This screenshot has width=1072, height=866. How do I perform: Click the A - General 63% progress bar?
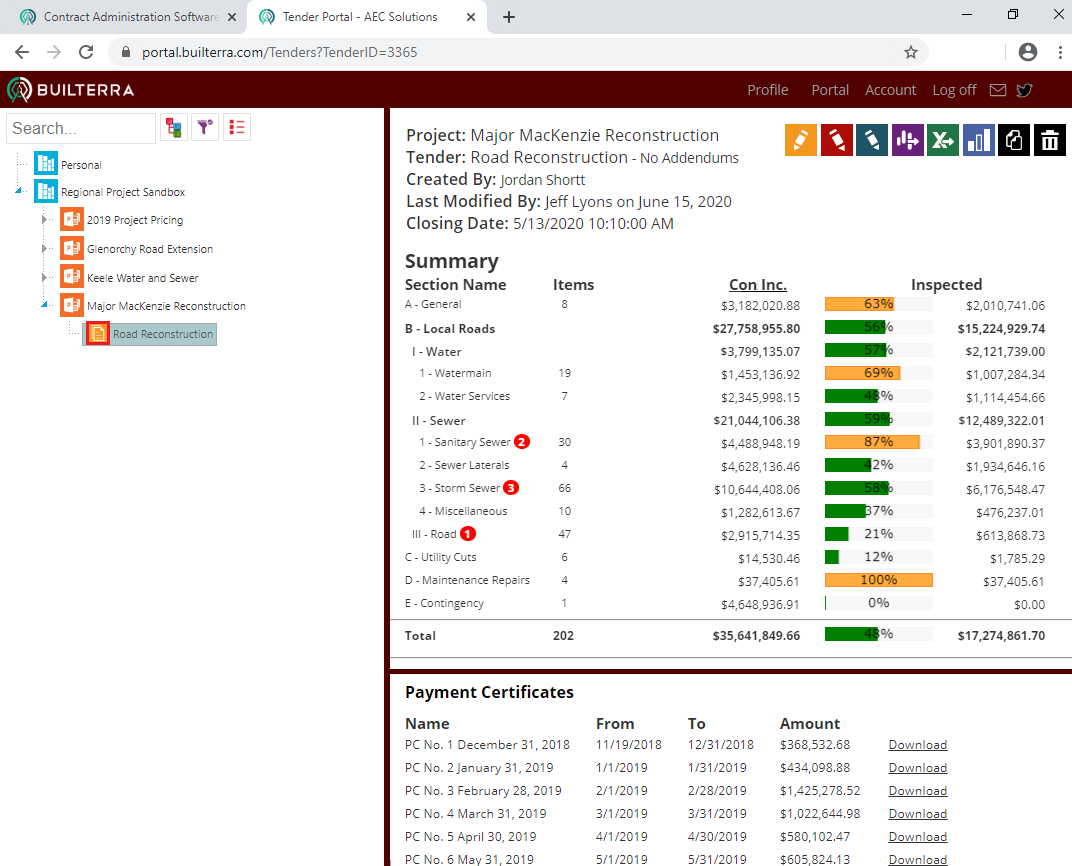(x=879, y=304)
